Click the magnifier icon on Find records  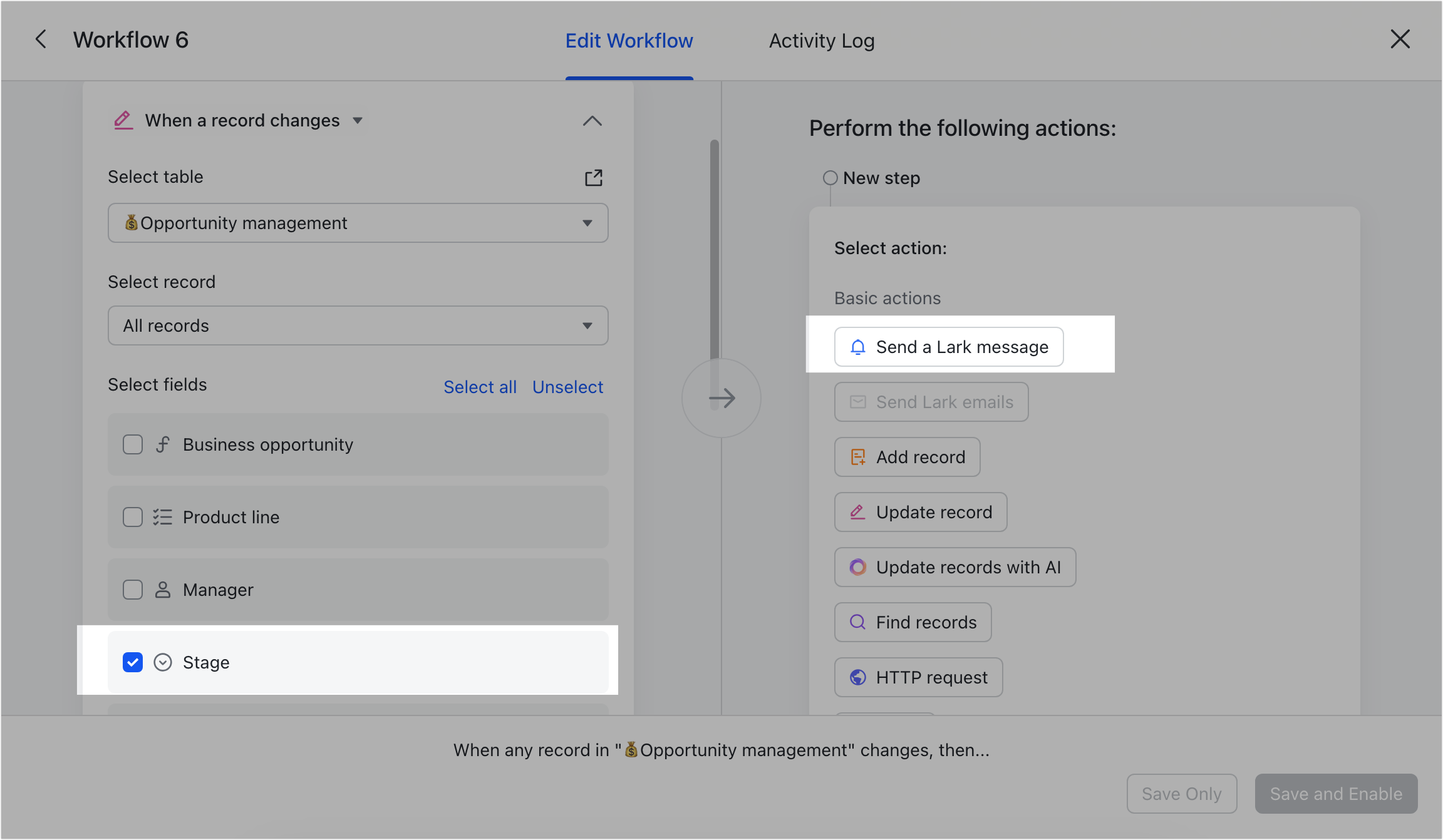click(858, 622)
